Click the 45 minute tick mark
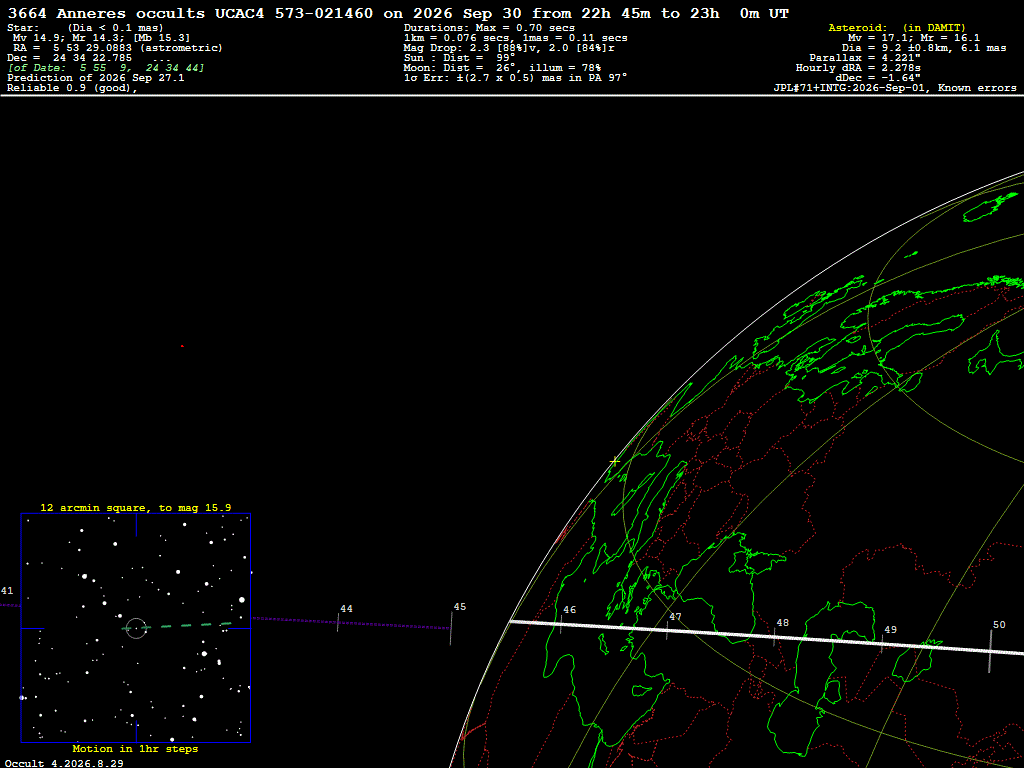 pos(451,628)
